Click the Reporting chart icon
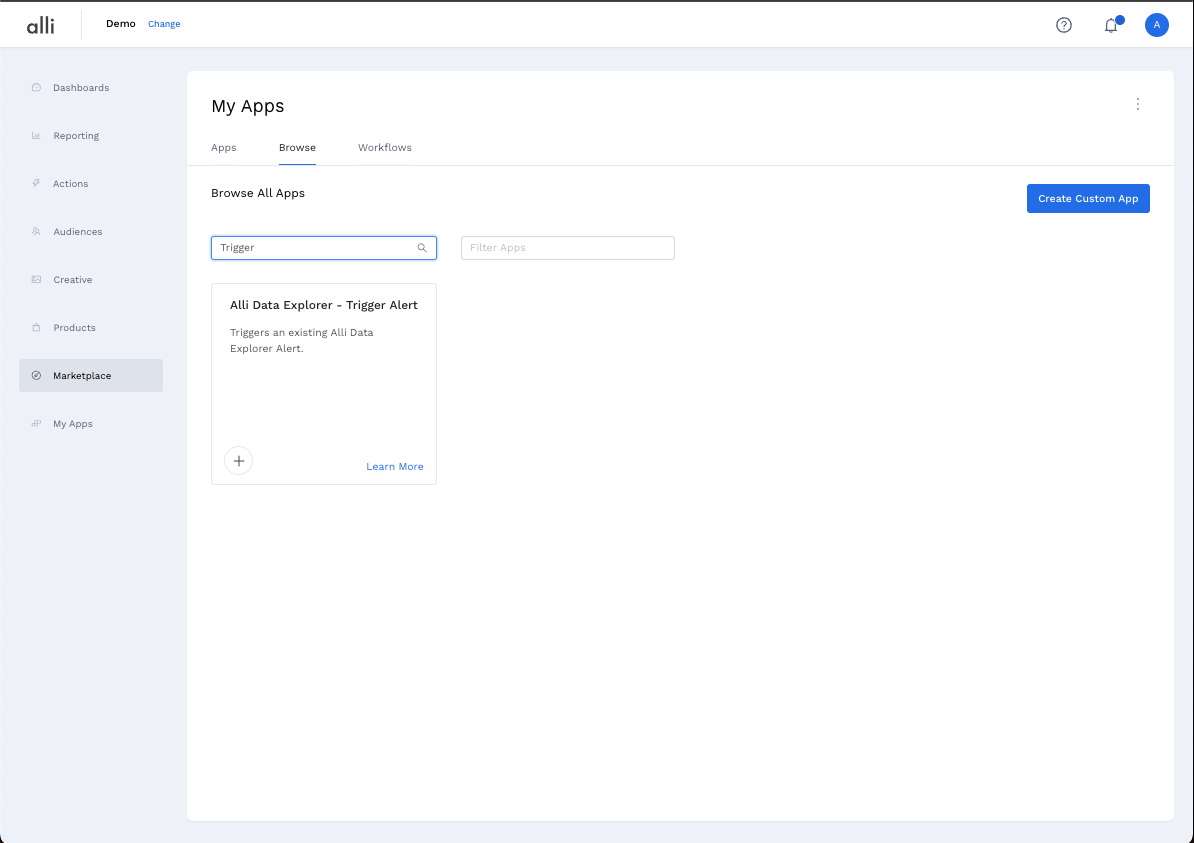This screenshot has width=1194, height=843. 36,136
